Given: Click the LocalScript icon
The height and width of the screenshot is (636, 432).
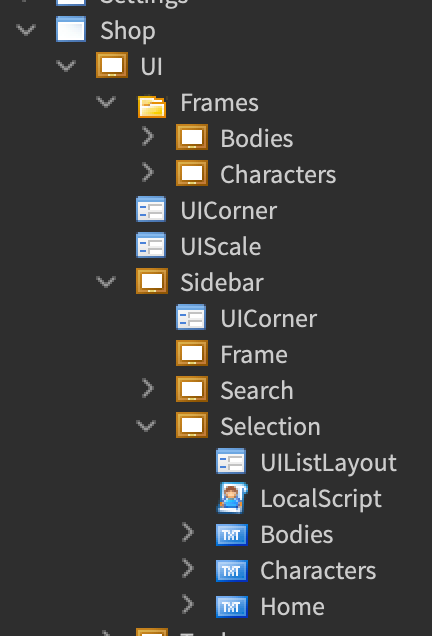Looking at the screenshot, I should [x=233, y=498].
